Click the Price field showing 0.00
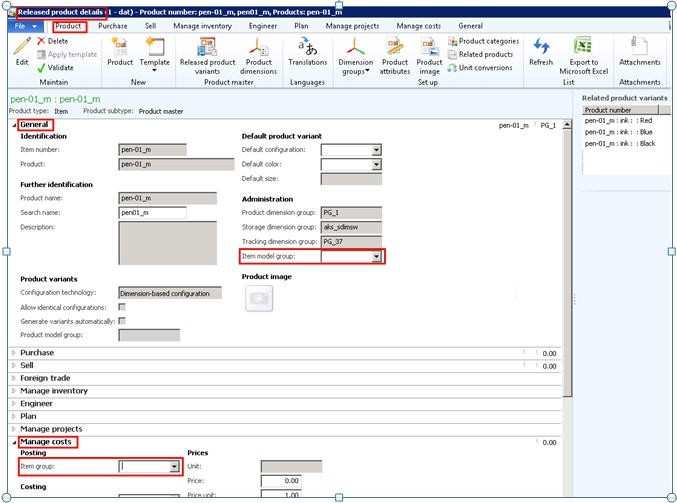The width and height of the screenshot is (677, 503). pyautogui.click(x=281, y=481)
